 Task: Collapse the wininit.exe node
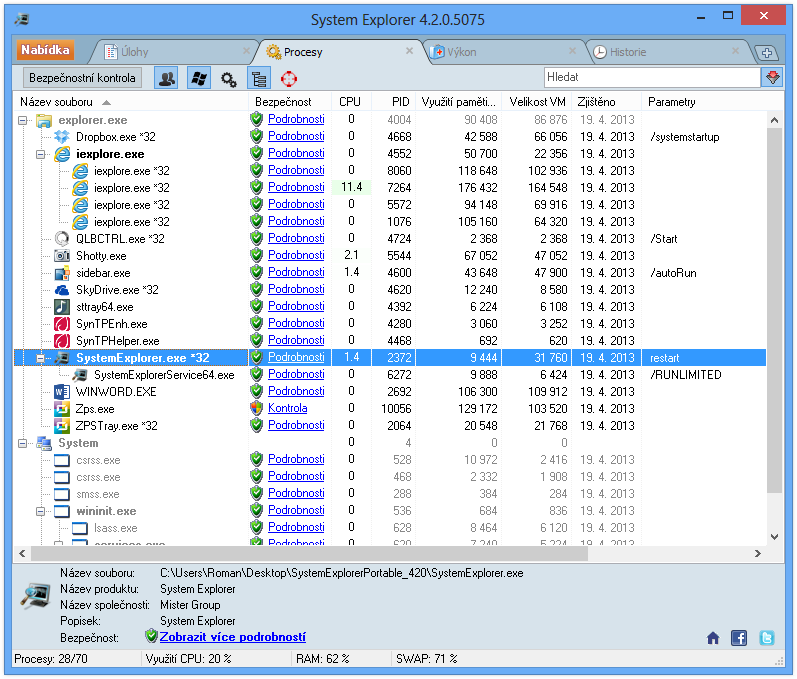[40, 511]
